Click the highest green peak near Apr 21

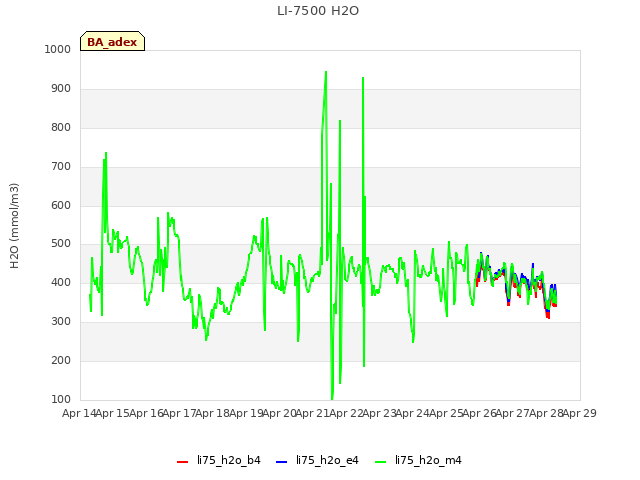pos(326,72)
